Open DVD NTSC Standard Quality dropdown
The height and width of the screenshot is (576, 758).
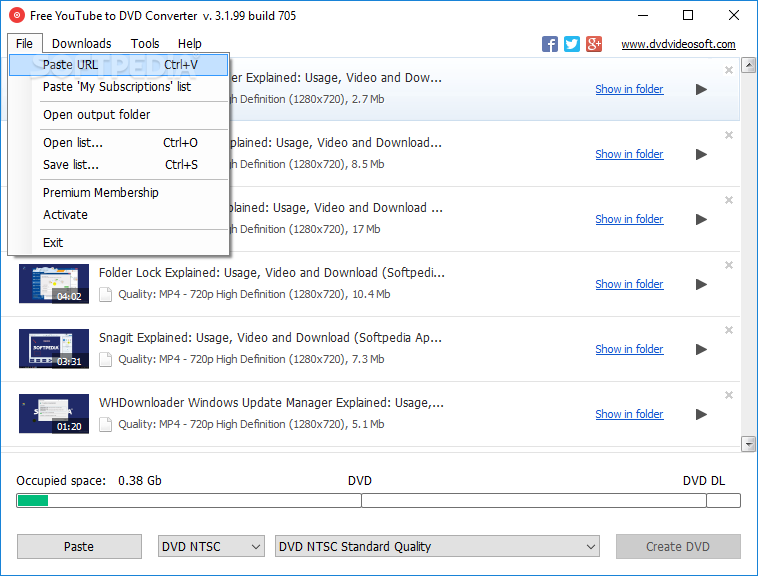pos(437,547)
